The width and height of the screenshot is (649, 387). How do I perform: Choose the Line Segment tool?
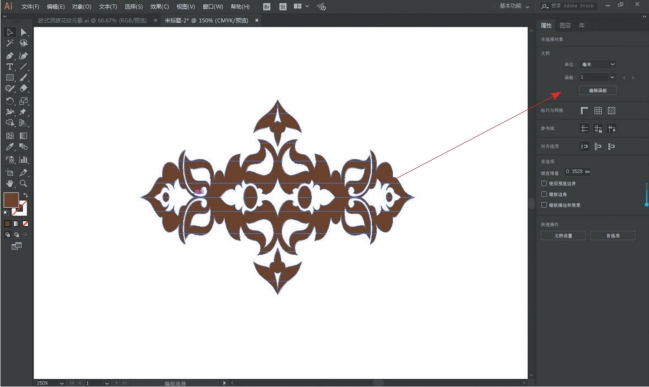point(24,66)
